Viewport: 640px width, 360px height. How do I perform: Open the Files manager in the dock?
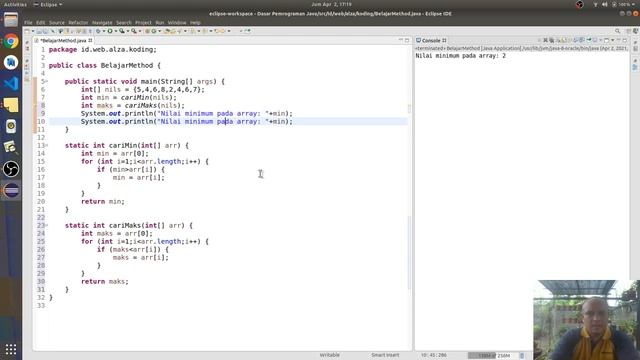tap(11, 20)
